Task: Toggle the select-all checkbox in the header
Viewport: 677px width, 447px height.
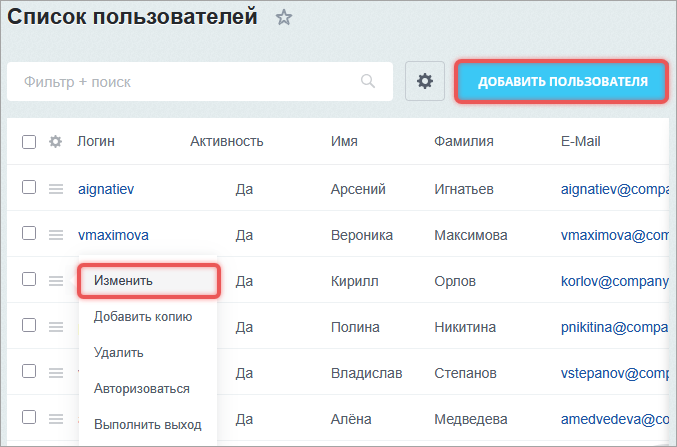Action: tap(29, 142)
